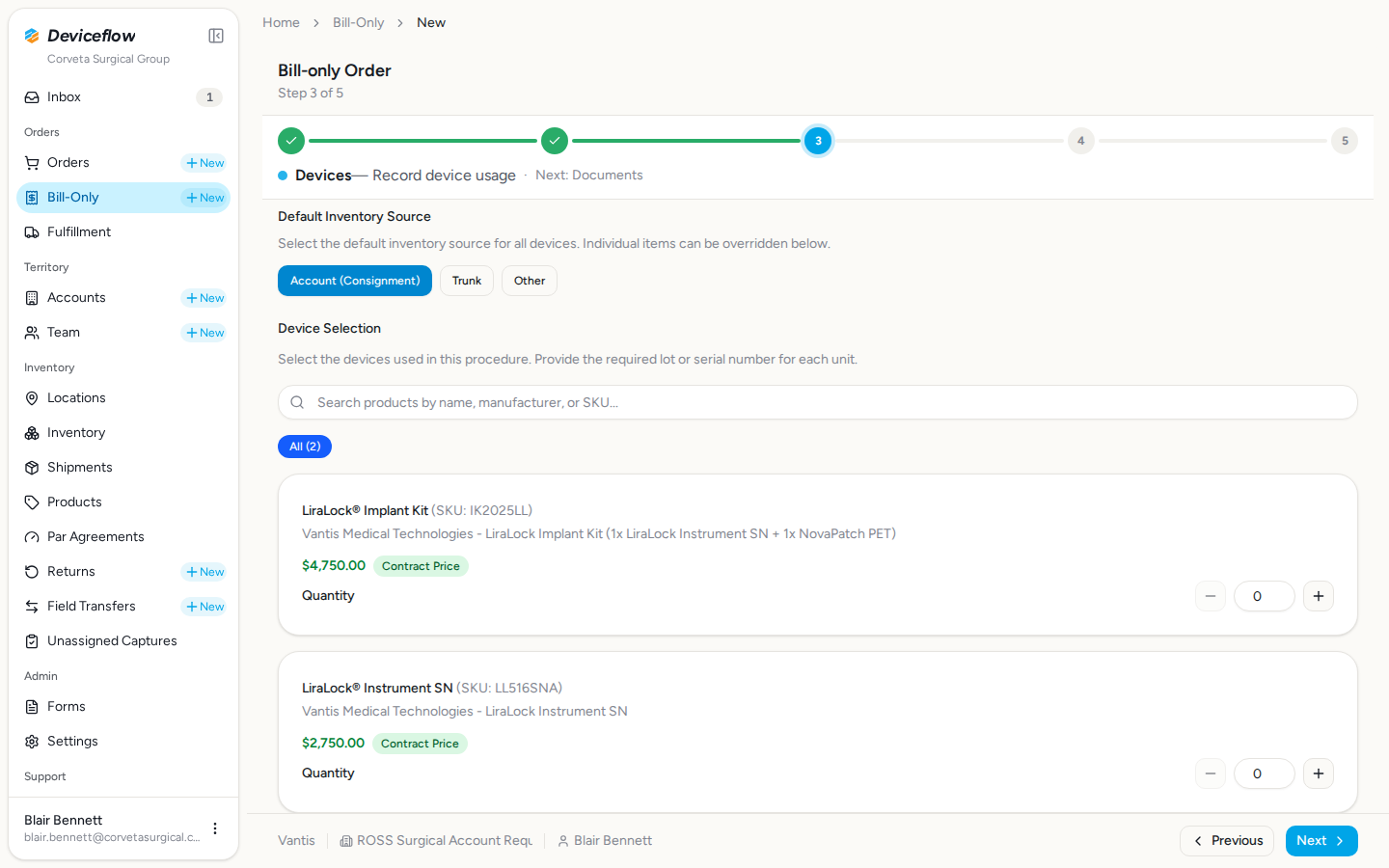Viewport: 1389px width, 868px height.
Task: Click the Deviceflow logo icon
Action: click(x=32, y=36)
